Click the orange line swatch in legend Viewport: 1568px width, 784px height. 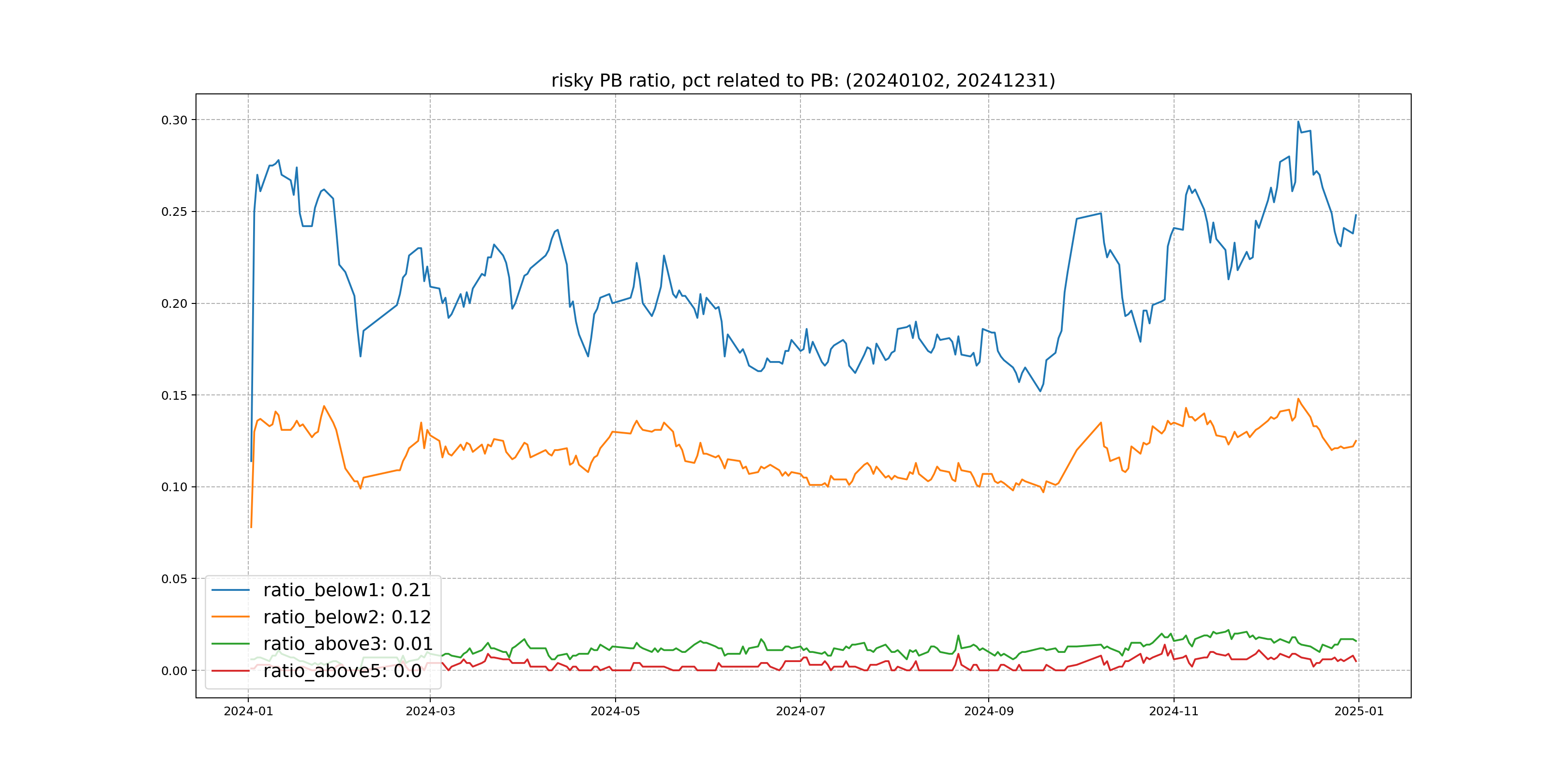pyautogui.click(x=230, y=617)
